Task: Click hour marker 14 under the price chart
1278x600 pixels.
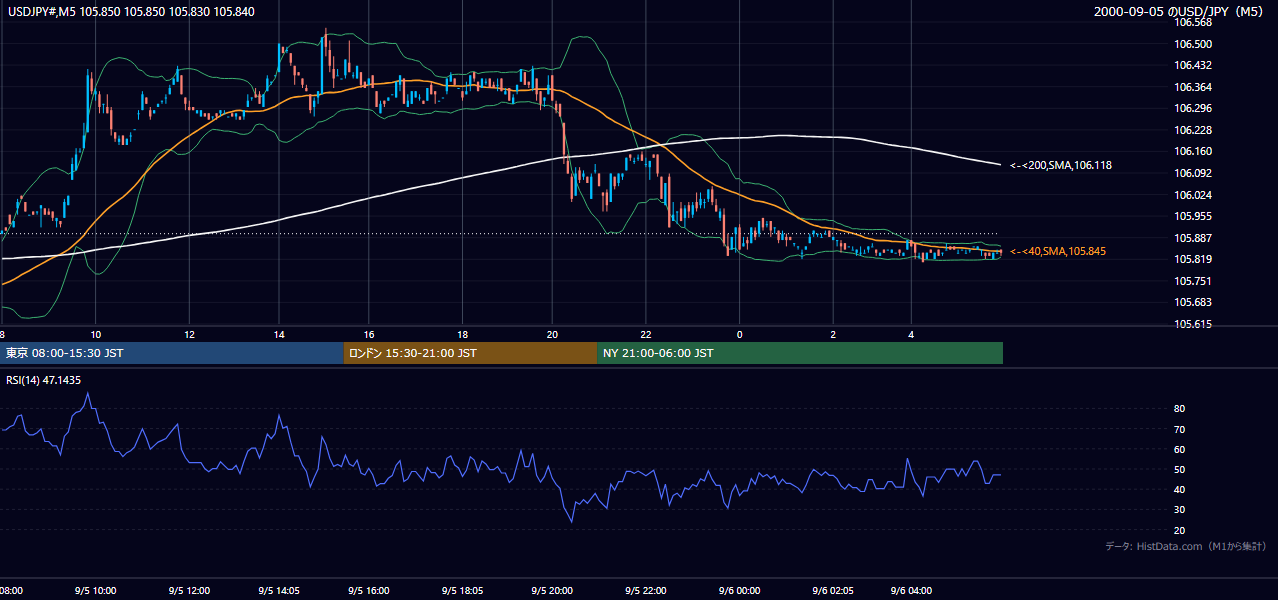Action: pyautogui.click(x=279, y=334)
